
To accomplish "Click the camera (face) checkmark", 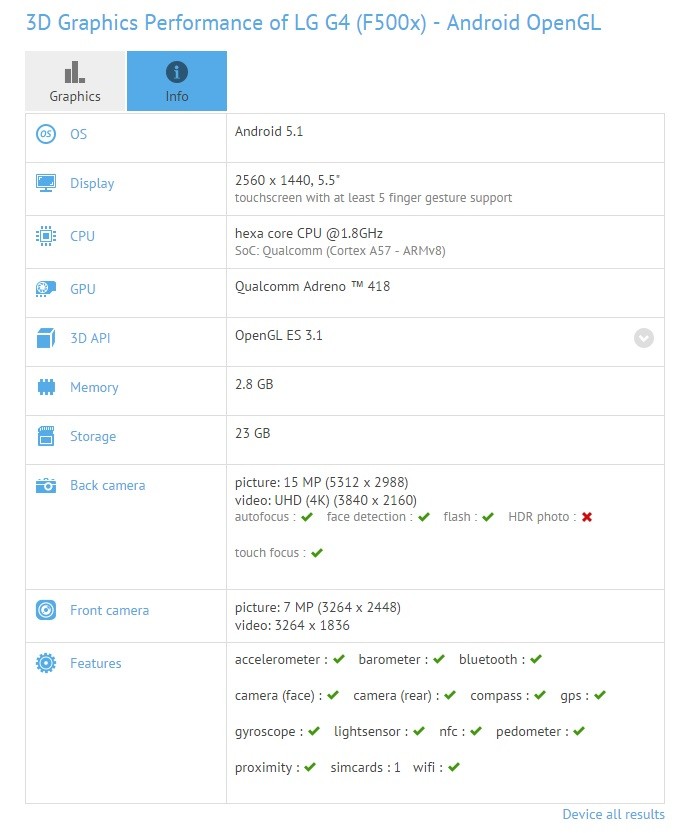I will [333, 695].
